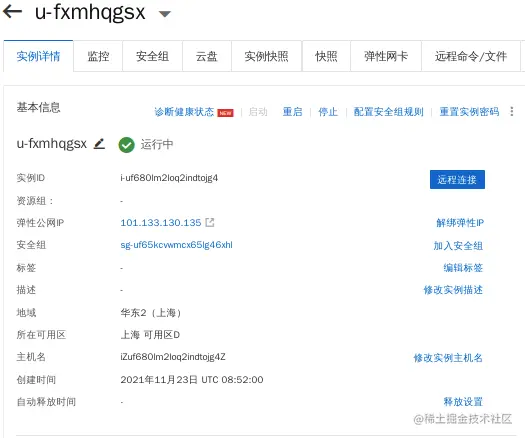Screen dimensions: 525x438
Task: Click 加入安全组 link
Action: pos(458,246)
